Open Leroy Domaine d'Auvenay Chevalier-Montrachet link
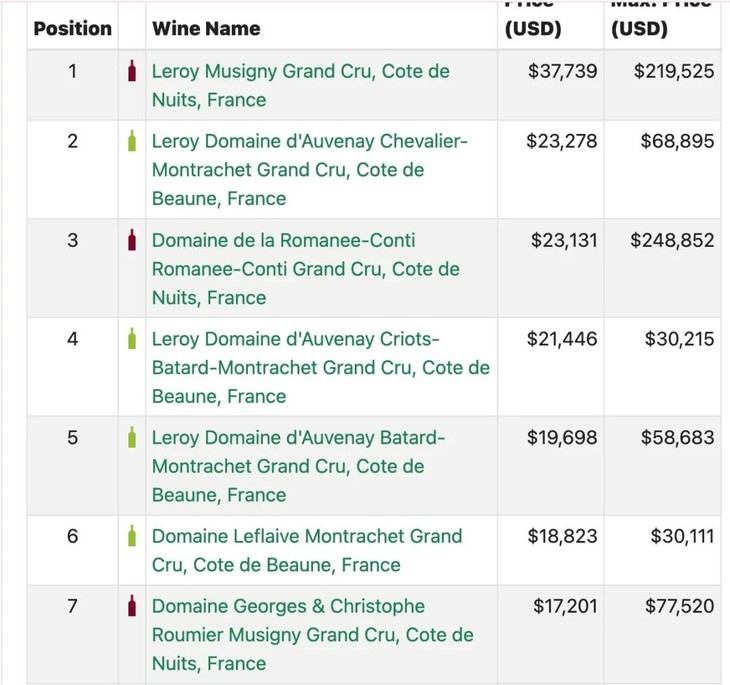The image size is (730, 685). 309,142
